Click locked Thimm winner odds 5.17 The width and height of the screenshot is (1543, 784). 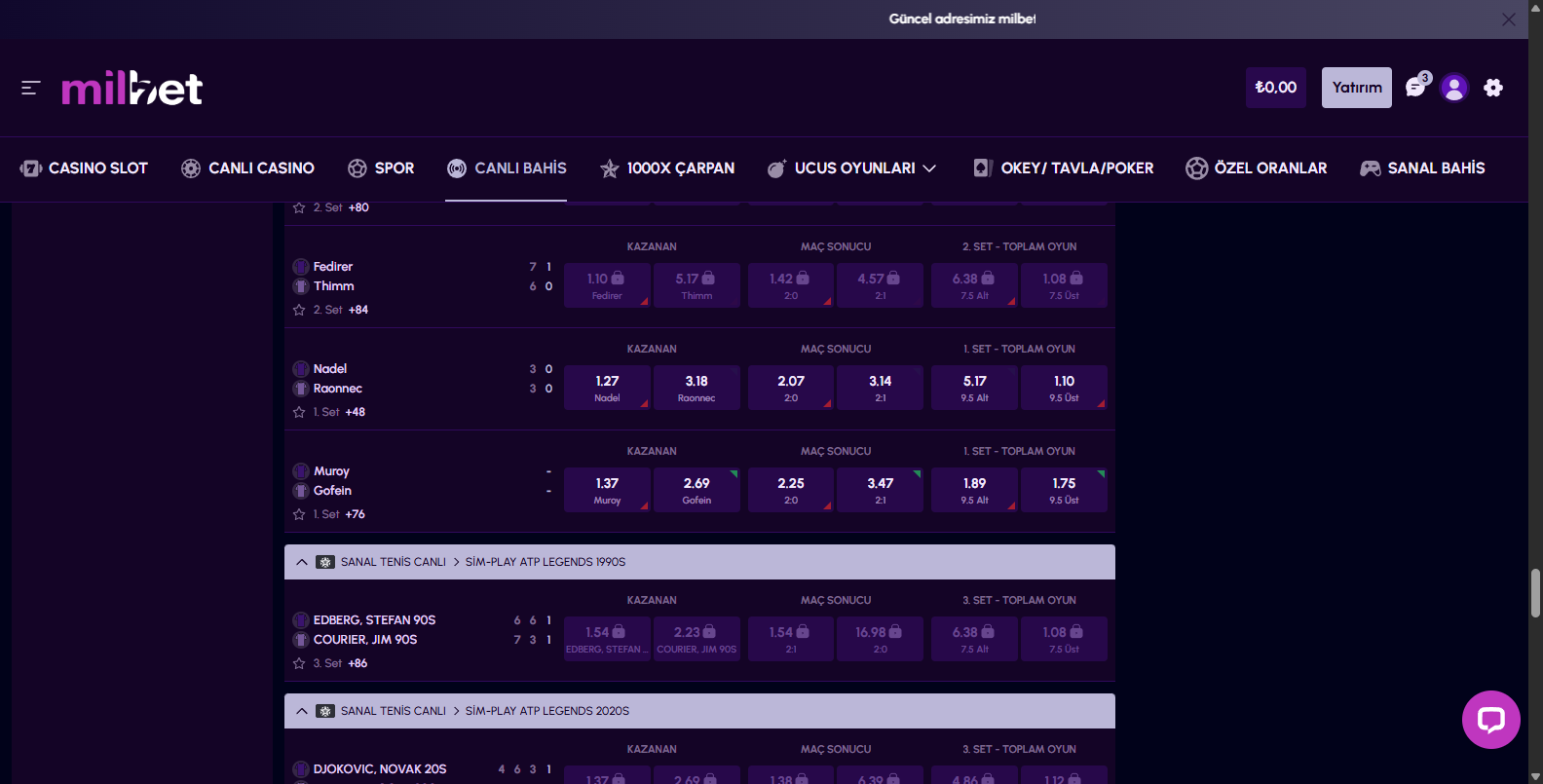696,285
